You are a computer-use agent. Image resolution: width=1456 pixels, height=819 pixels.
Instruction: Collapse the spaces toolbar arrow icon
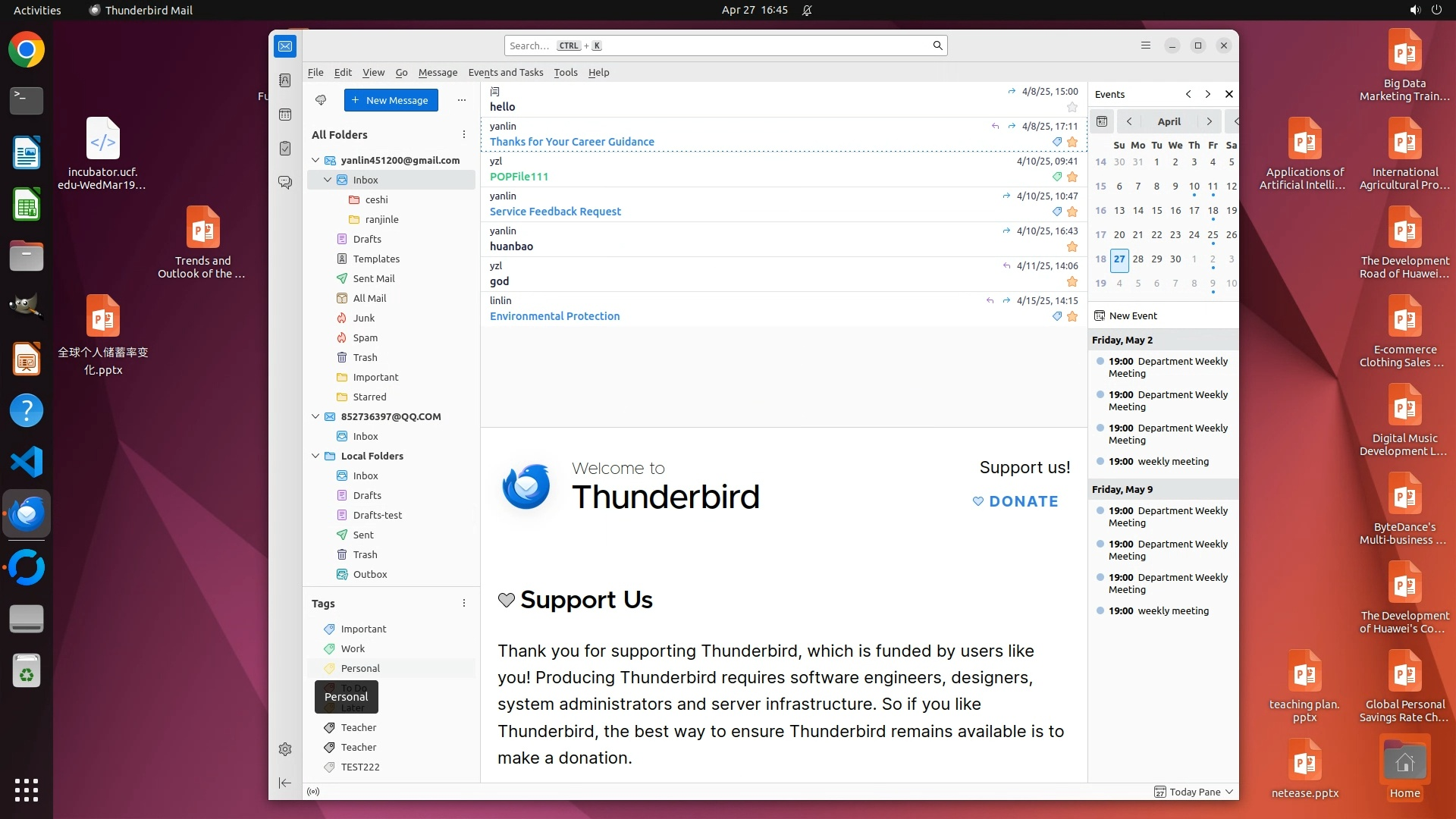click(285, 783)
